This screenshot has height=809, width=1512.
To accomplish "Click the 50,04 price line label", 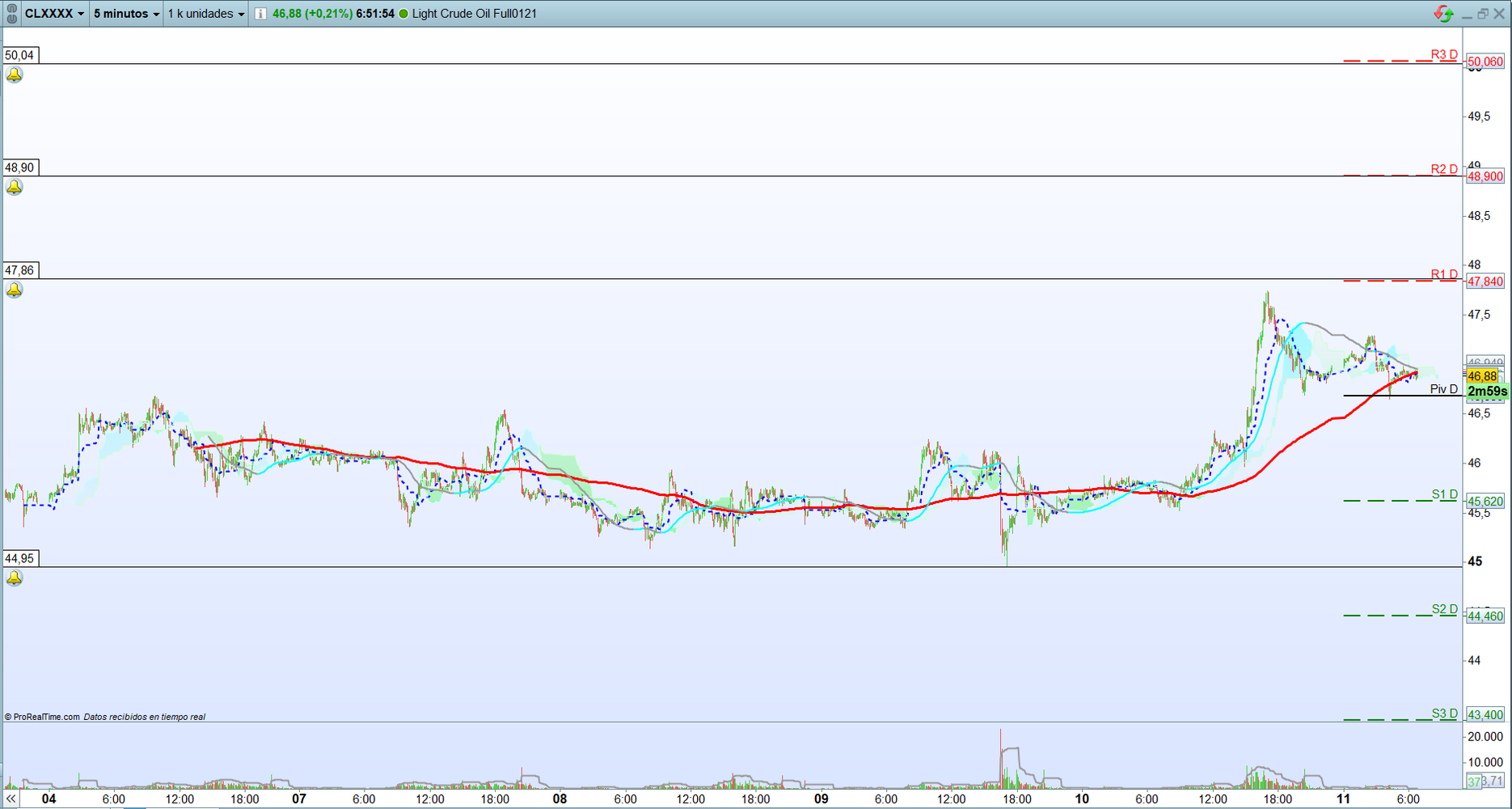I will click(x=20, y=55).
